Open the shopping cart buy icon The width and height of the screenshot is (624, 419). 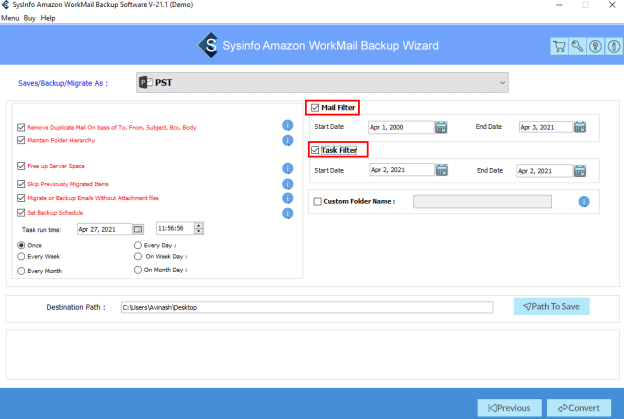[559, 47]
